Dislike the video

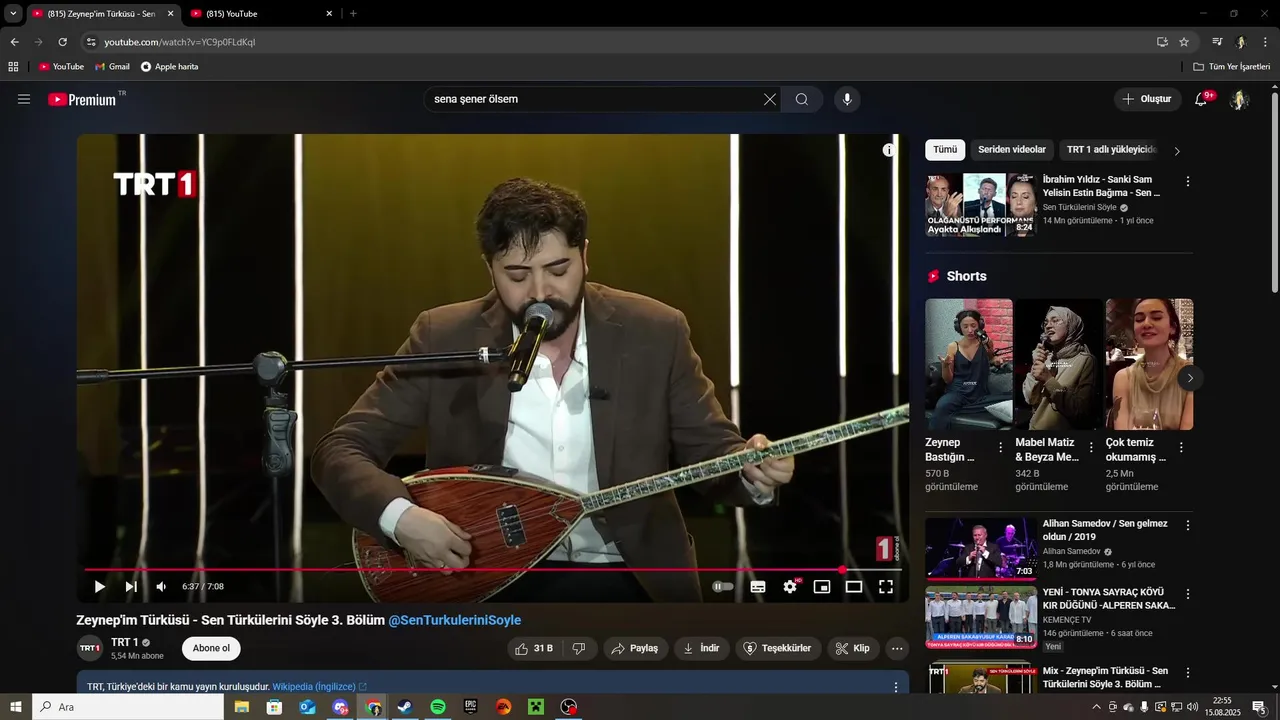tap(579, 648)
